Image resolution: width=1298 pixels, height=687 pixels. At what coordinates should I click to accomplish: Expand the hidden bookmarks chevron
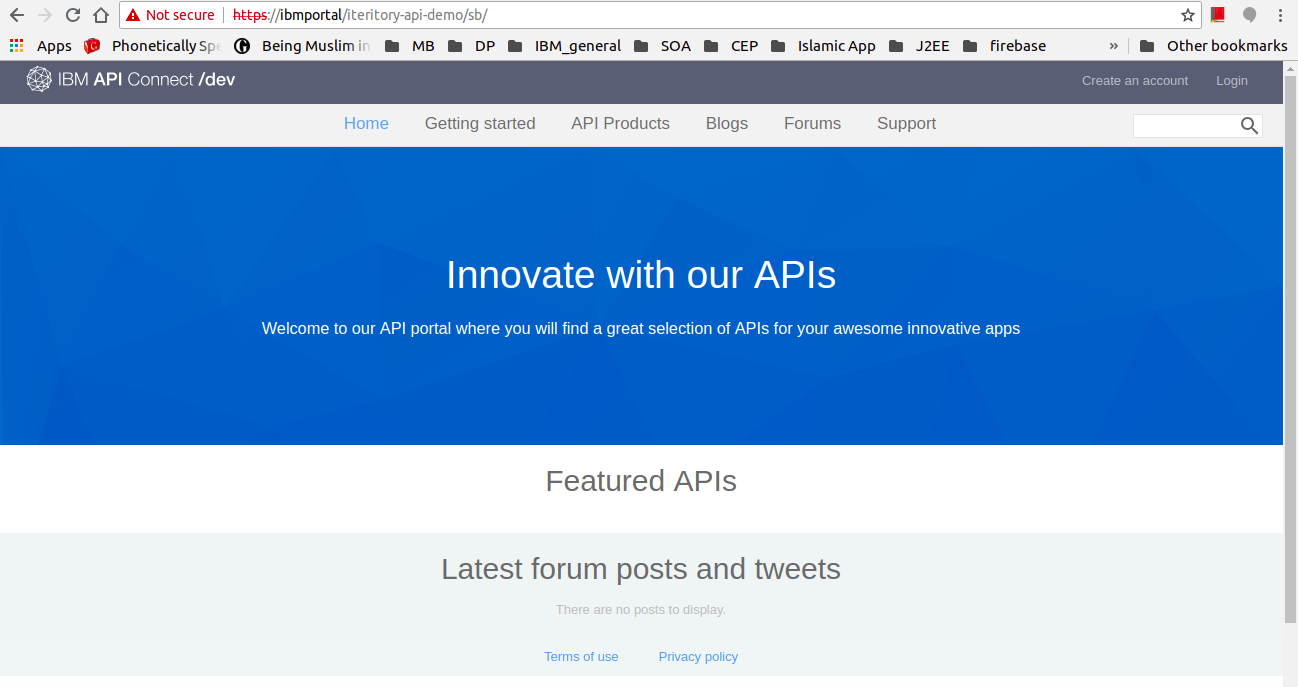pyautogui.click(x=1114, y=46)
